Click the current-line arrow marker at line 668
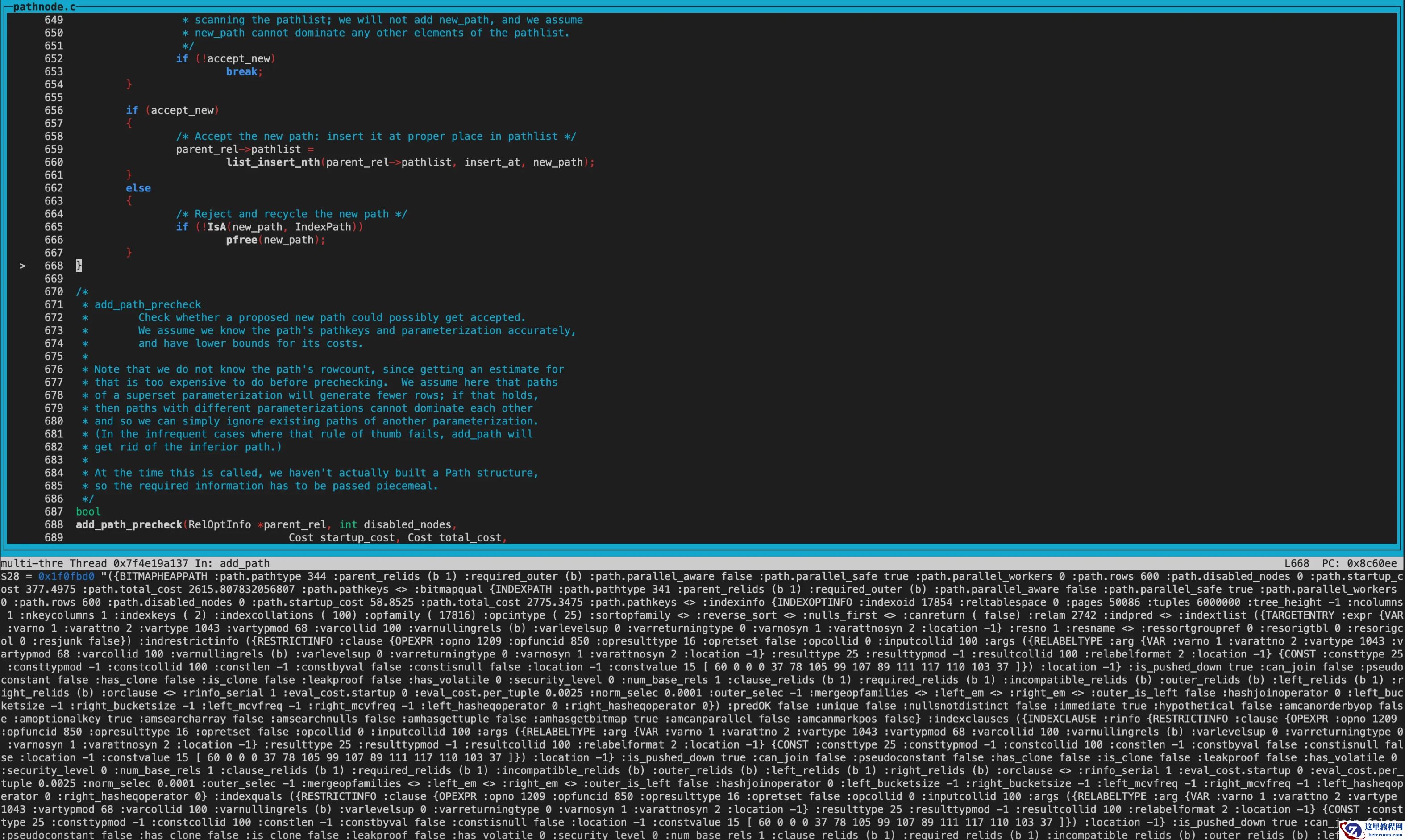The height and width of the screenshot is (840, 1405). tap(23, 266)
